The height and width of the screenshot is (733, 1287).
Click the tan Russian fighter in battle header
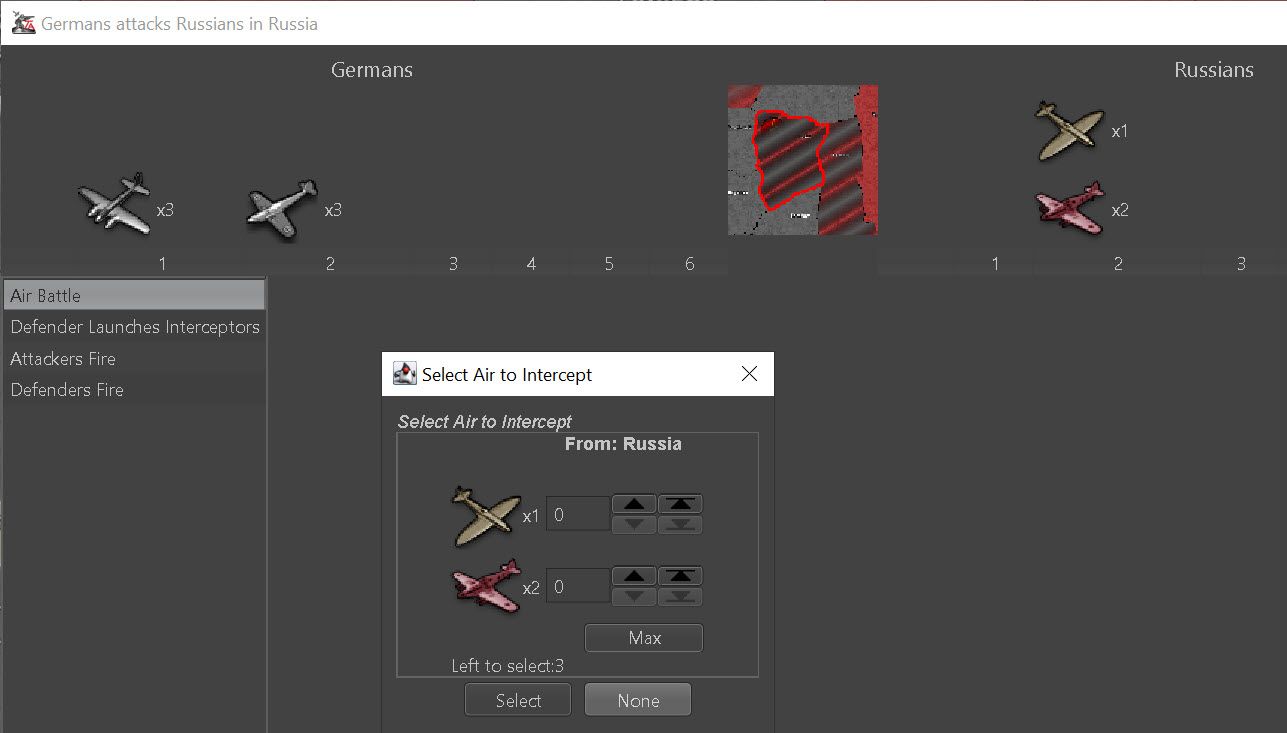[x=1069, y=130]
